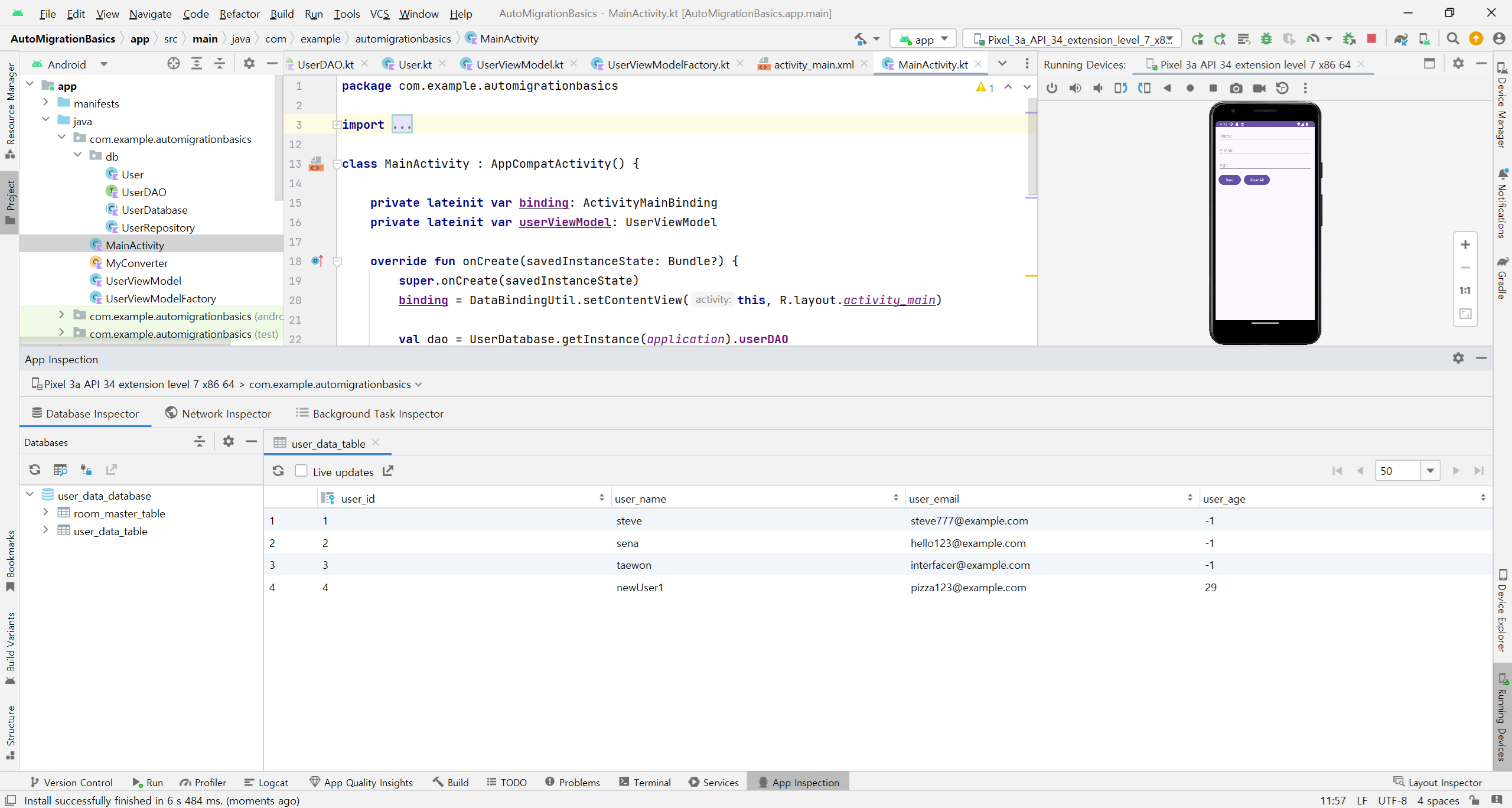
Task: Toggle the Resource Manager tool window
Action: pyautogui.click(x=10, y=109)
